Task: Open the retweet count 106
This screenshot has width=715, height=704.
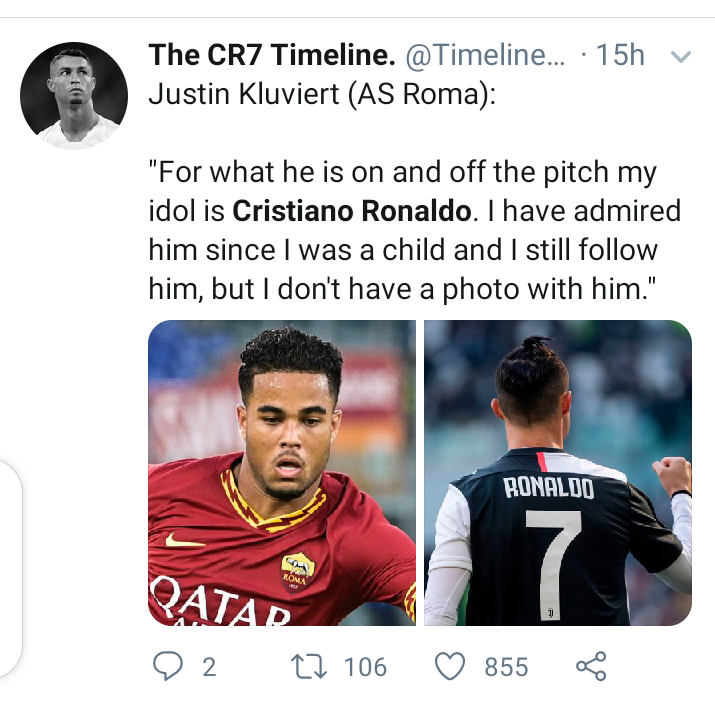Action: pyautogui.click(x=365, y=667)
